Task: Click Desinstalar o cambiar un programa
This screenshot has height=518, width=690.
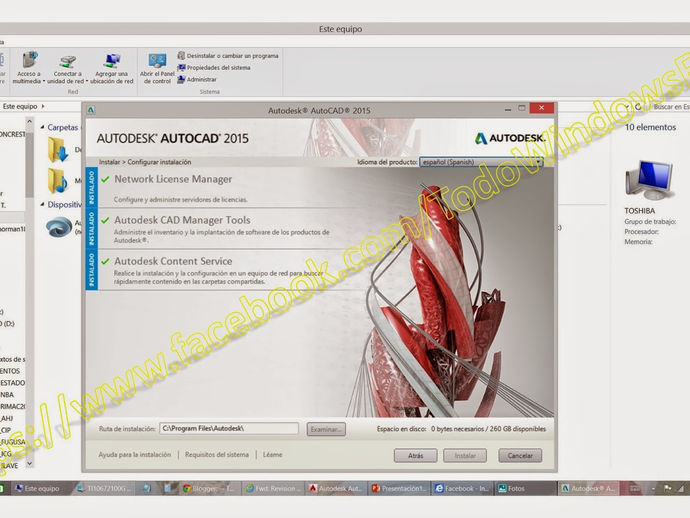Action: [x=228, y=56]
